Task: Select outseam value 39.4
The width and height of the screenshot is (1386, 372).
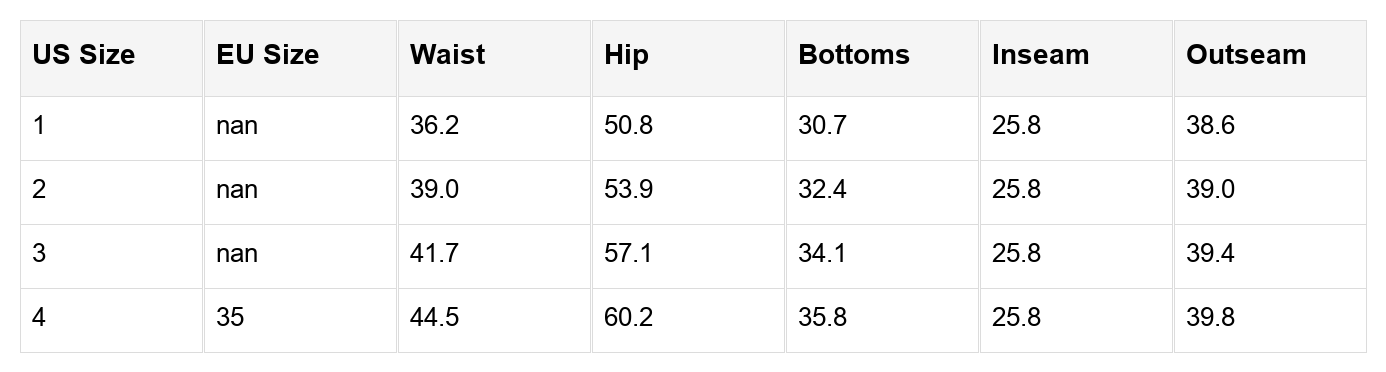Action: click(x=1270, y=256)
